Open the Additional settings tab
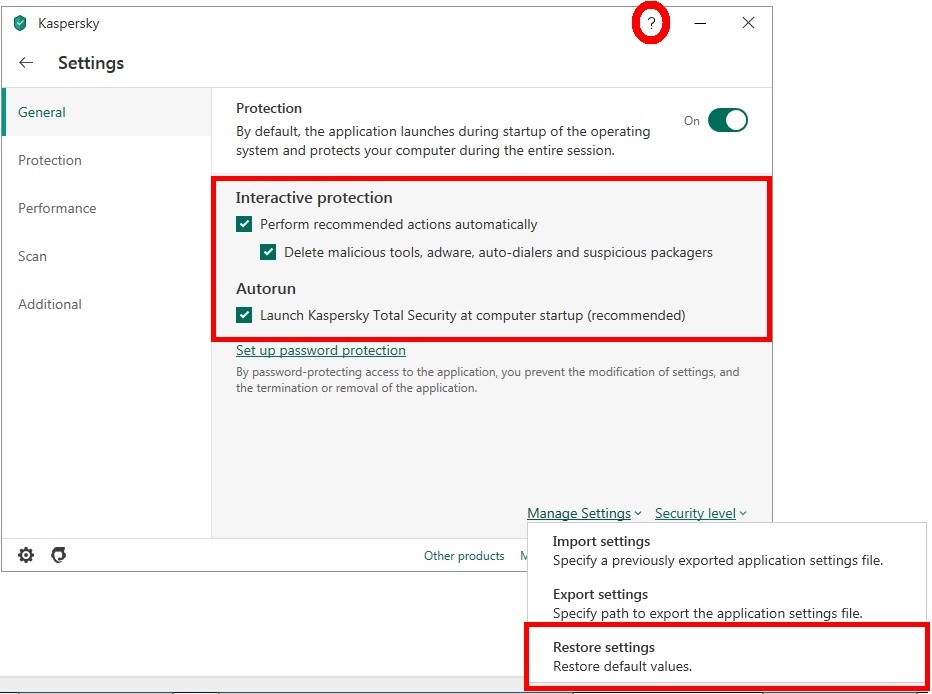This screenshot has height=694, width=932. tap(106, 304)
